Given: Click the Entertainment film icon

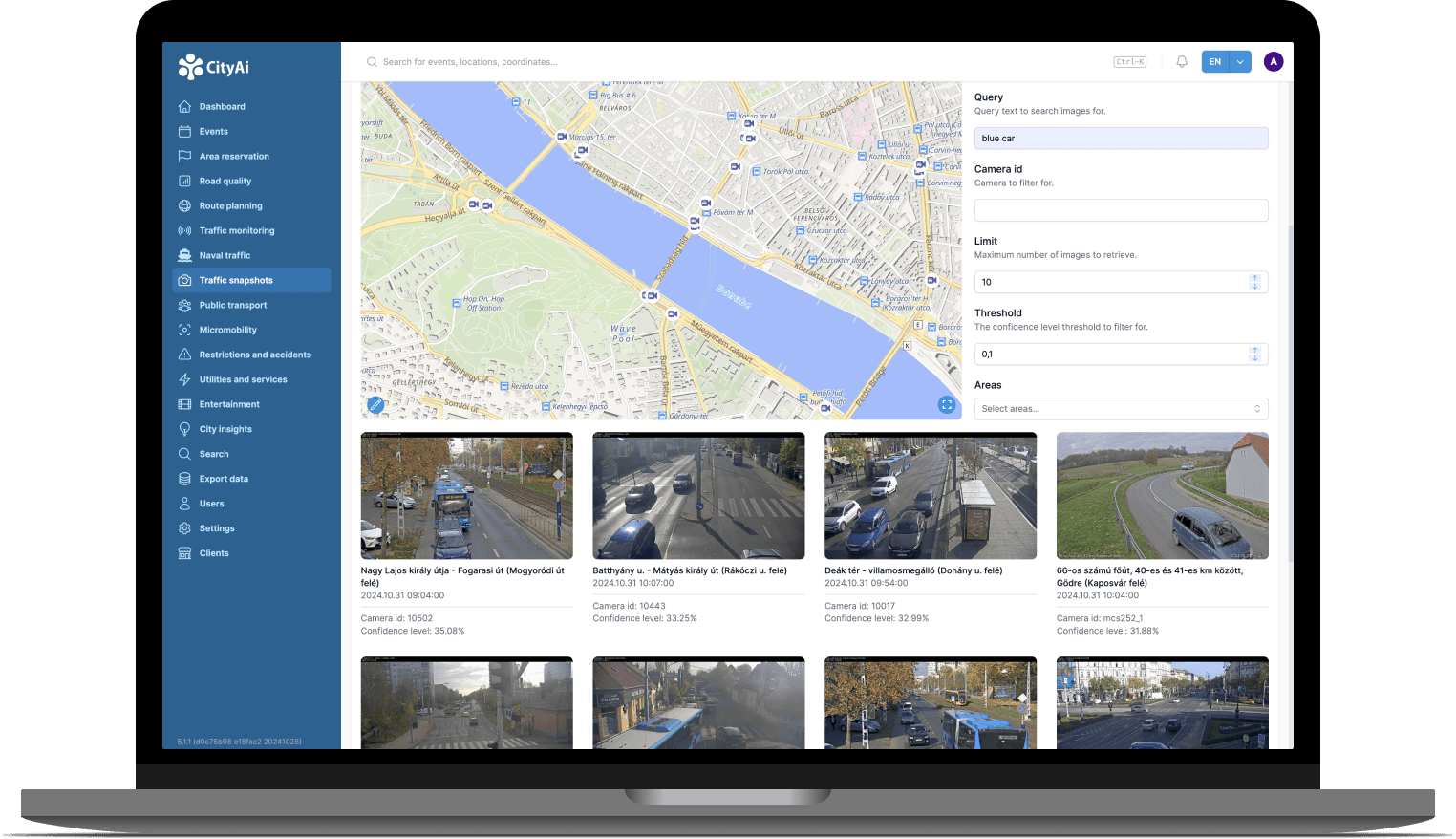Looking at the screenshot, I should tap(184, 405).
